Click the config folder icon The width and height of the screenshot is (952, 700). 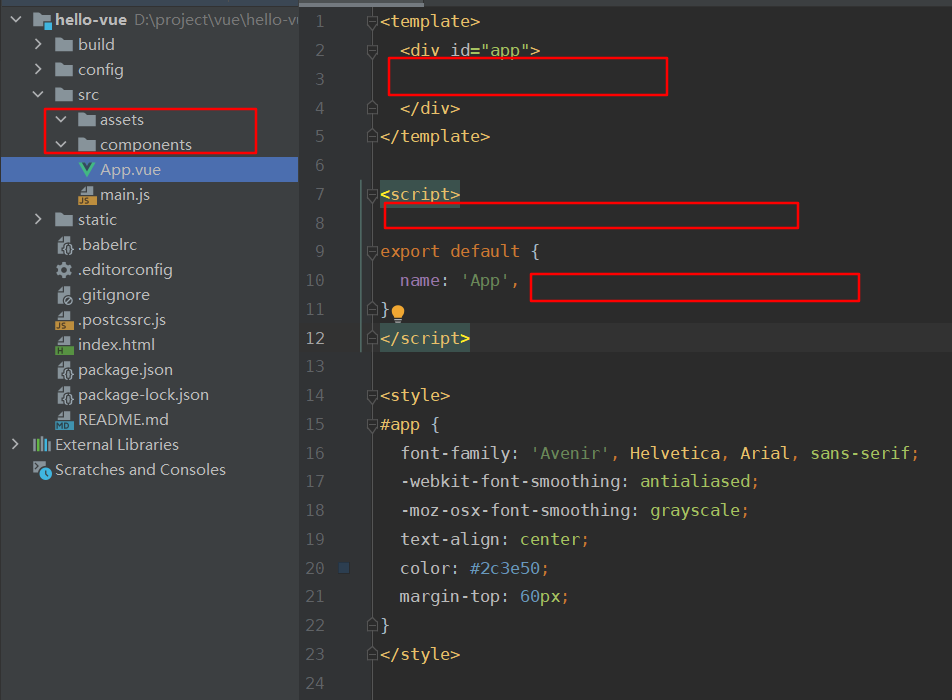tap(64, 69)
